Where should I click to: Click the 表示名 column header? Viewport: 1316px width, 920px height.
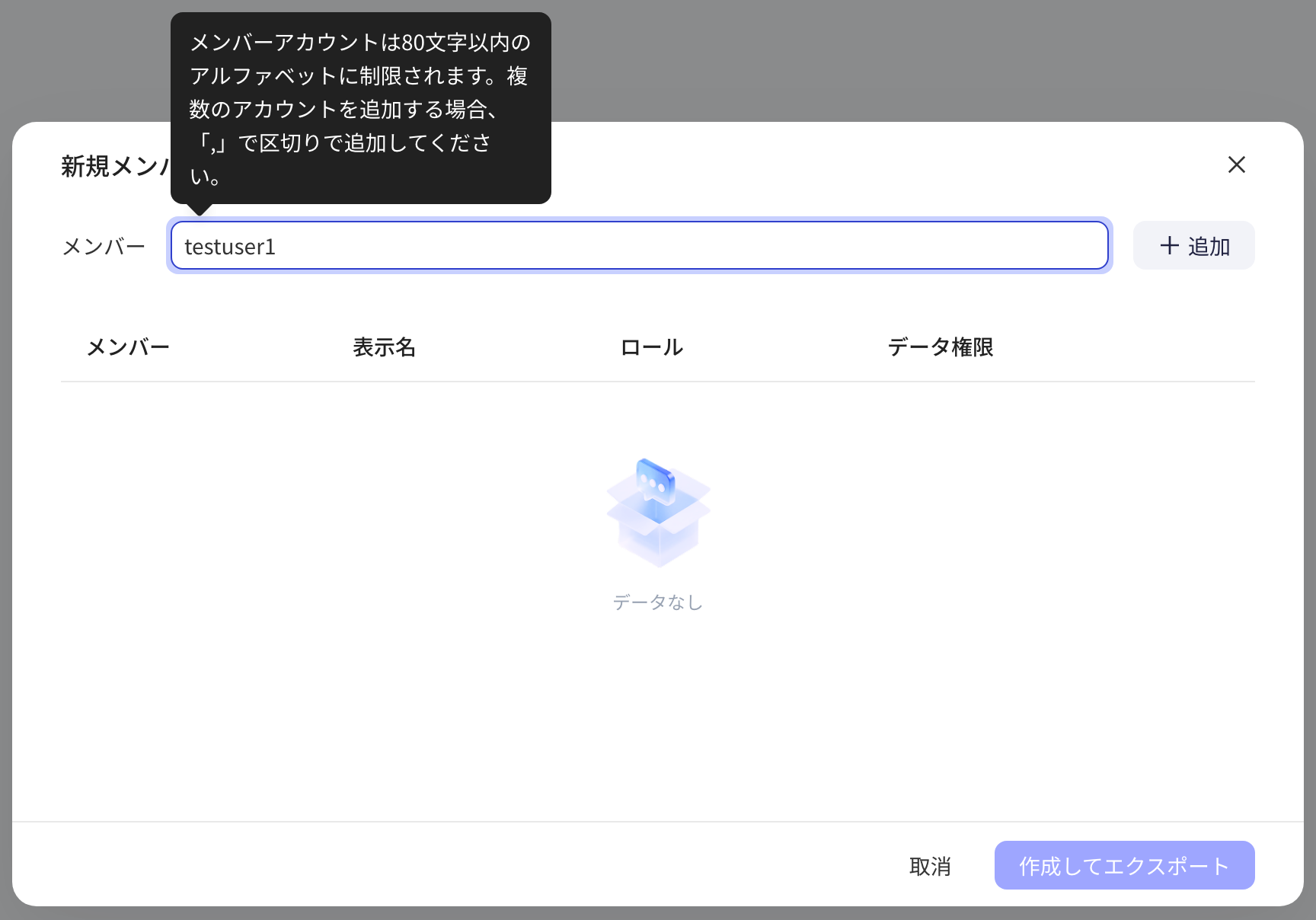click(384, 347)
